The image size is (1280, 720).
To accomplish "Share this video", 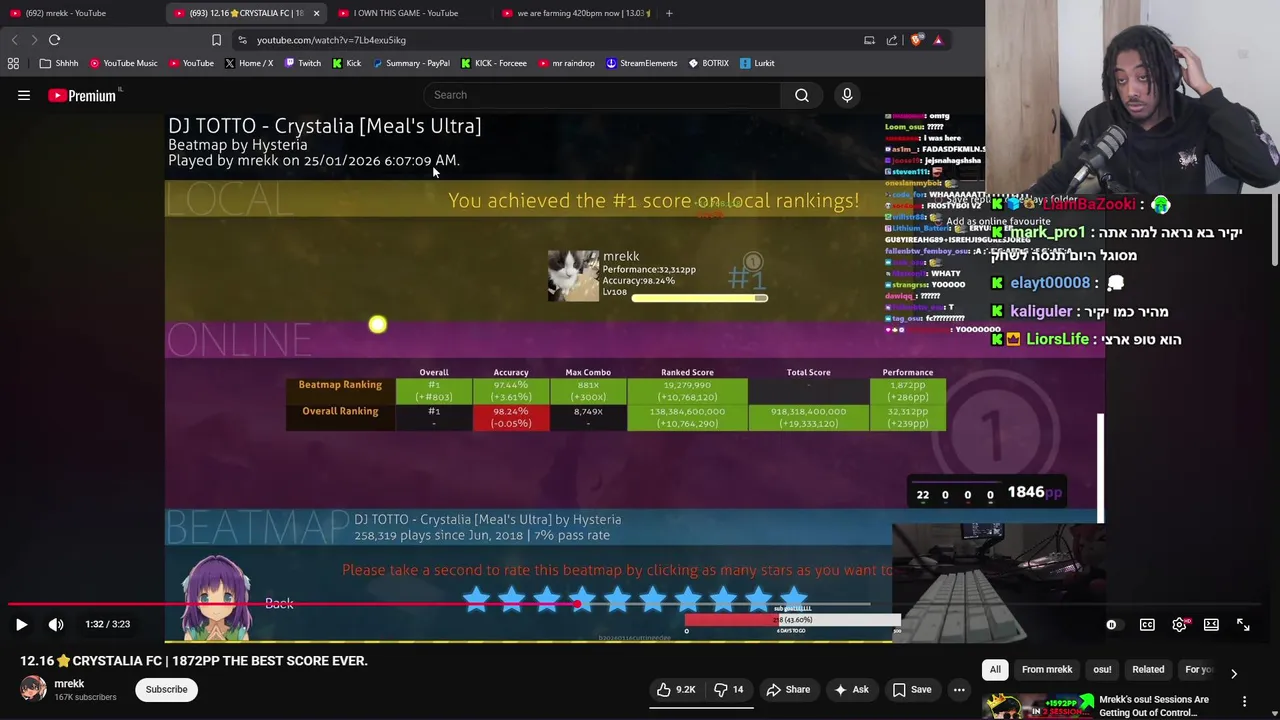I will 788,689.
